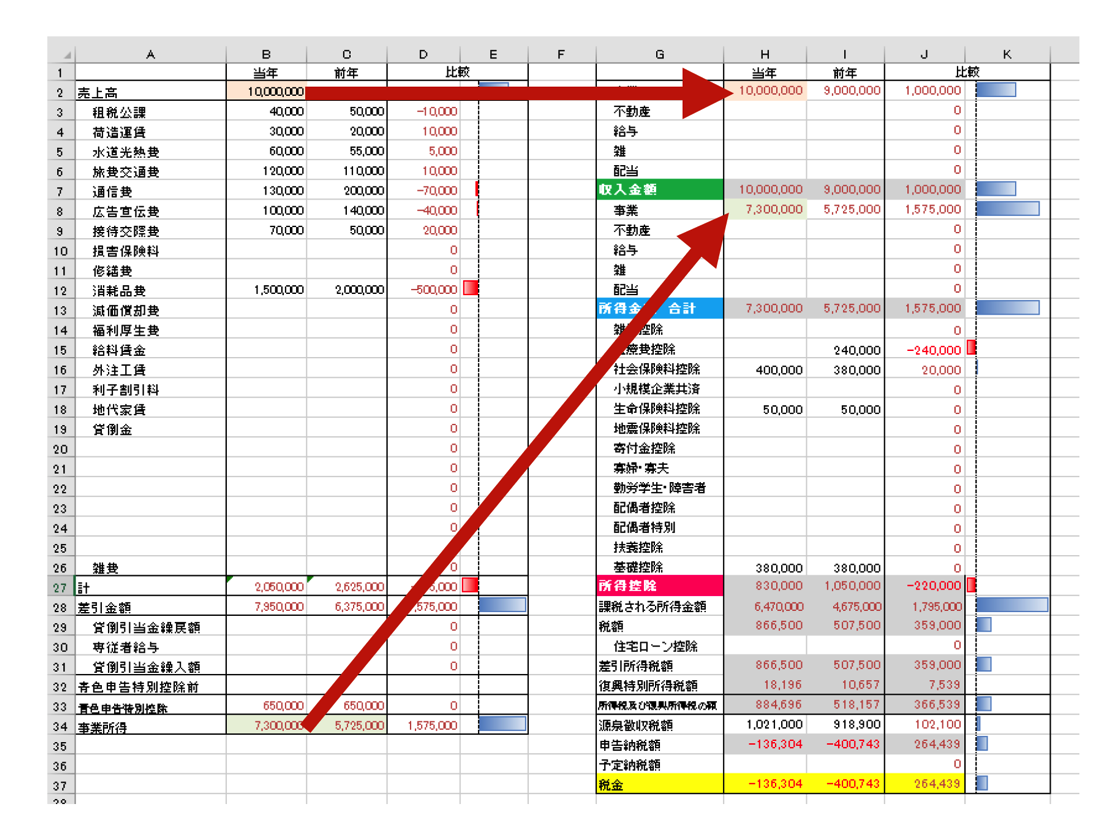Click the 前年 header in column I
The image size is (1098, 822).
845,73
